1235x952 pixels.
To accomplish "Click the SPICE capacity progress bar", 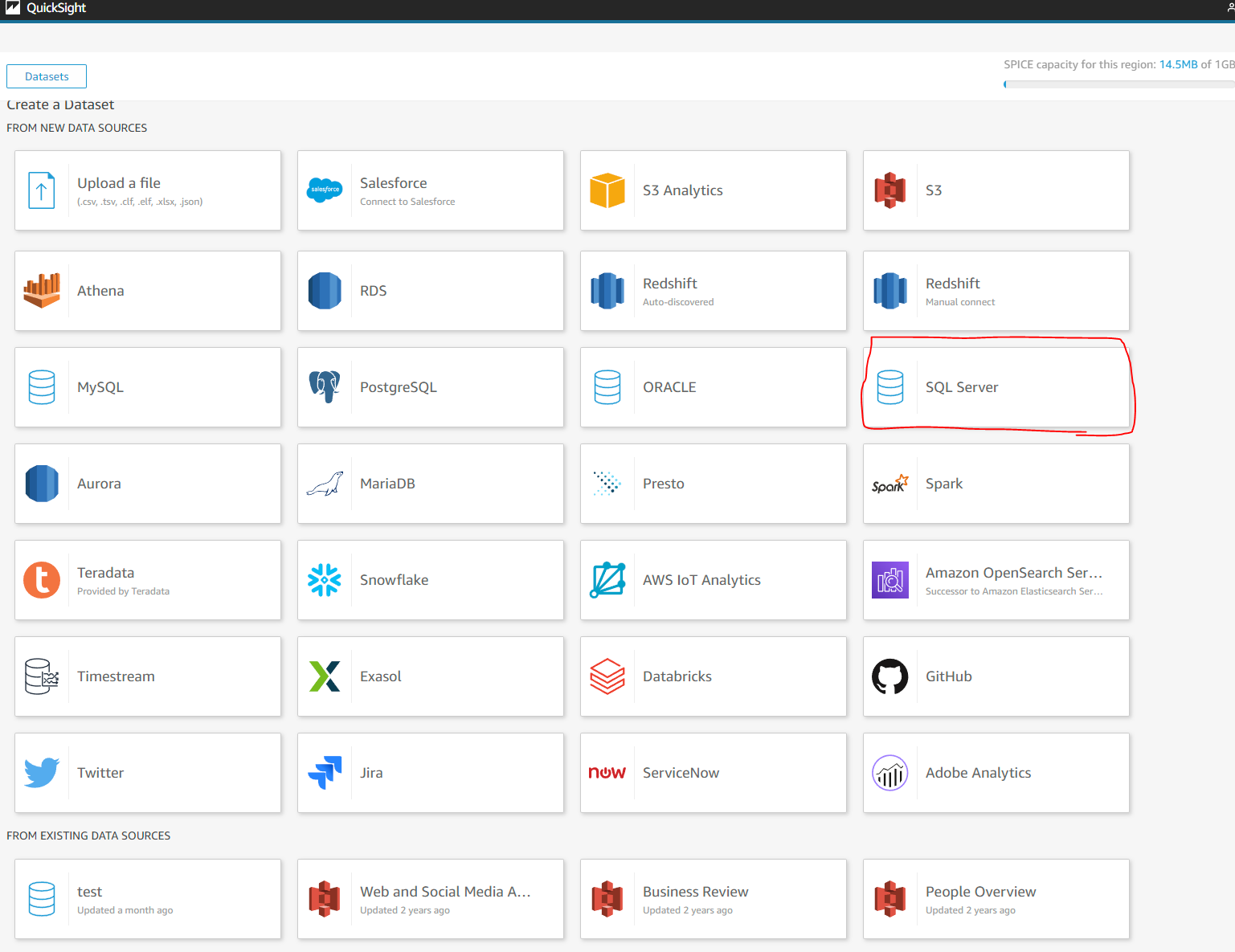I will pos(1117,84).
